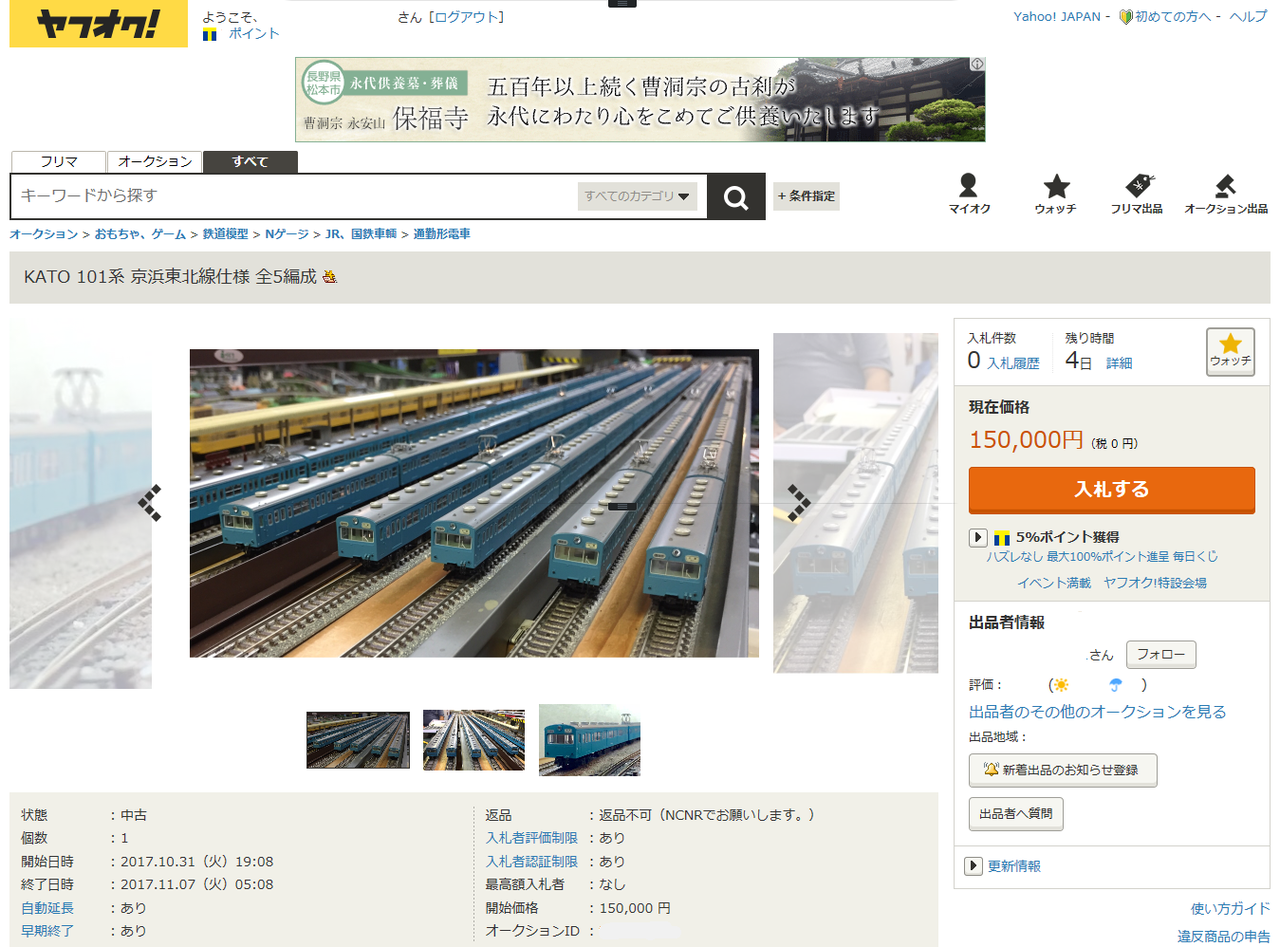Open the 初めての方へ link
The width and height of the screenshot is (1280, 947).
[1173, 17]
